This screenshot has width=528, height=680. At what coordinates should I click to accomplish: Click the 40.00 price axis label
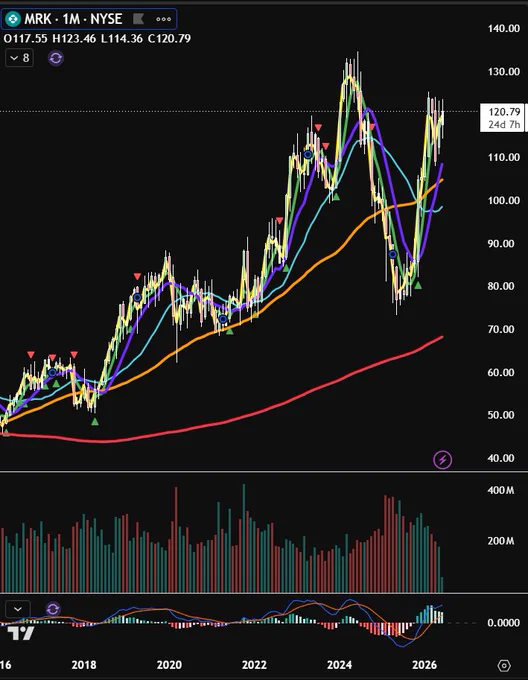coord(501,458)
